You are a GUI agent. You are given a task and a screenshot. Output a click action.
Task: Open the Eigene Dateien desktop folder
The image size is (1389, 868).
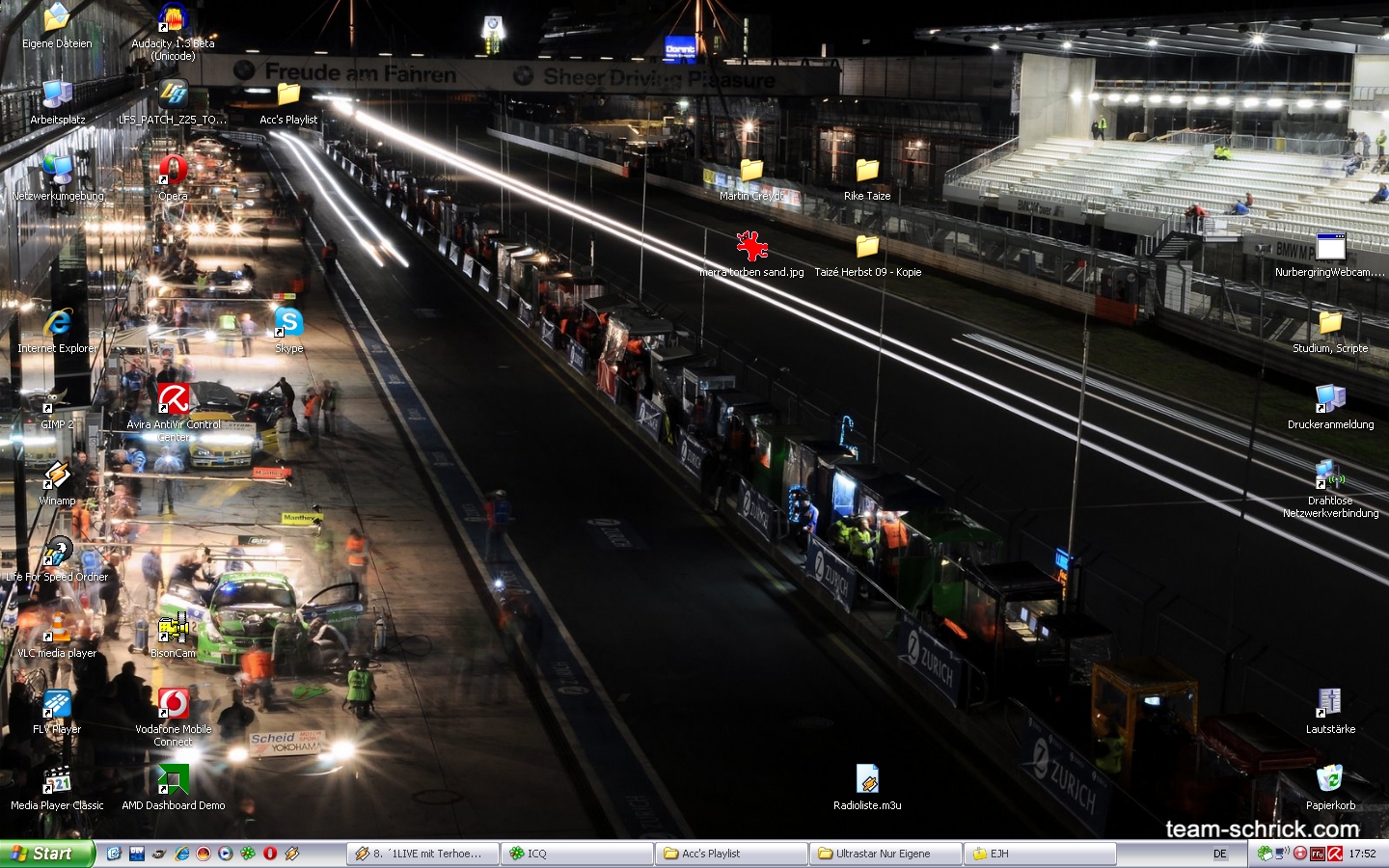click(57, 27)
